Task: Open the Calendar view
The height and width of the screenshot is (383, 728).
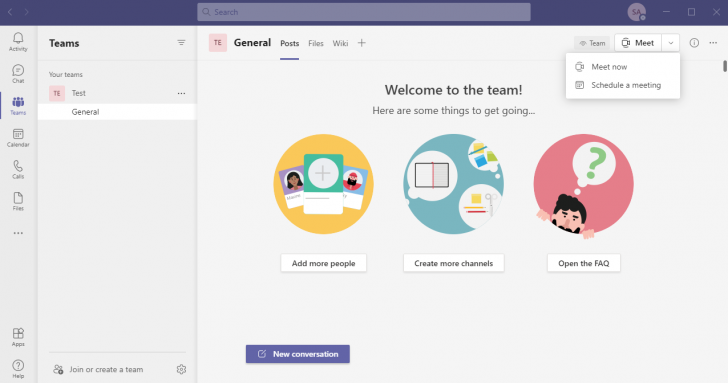Action: pos(18,138)
